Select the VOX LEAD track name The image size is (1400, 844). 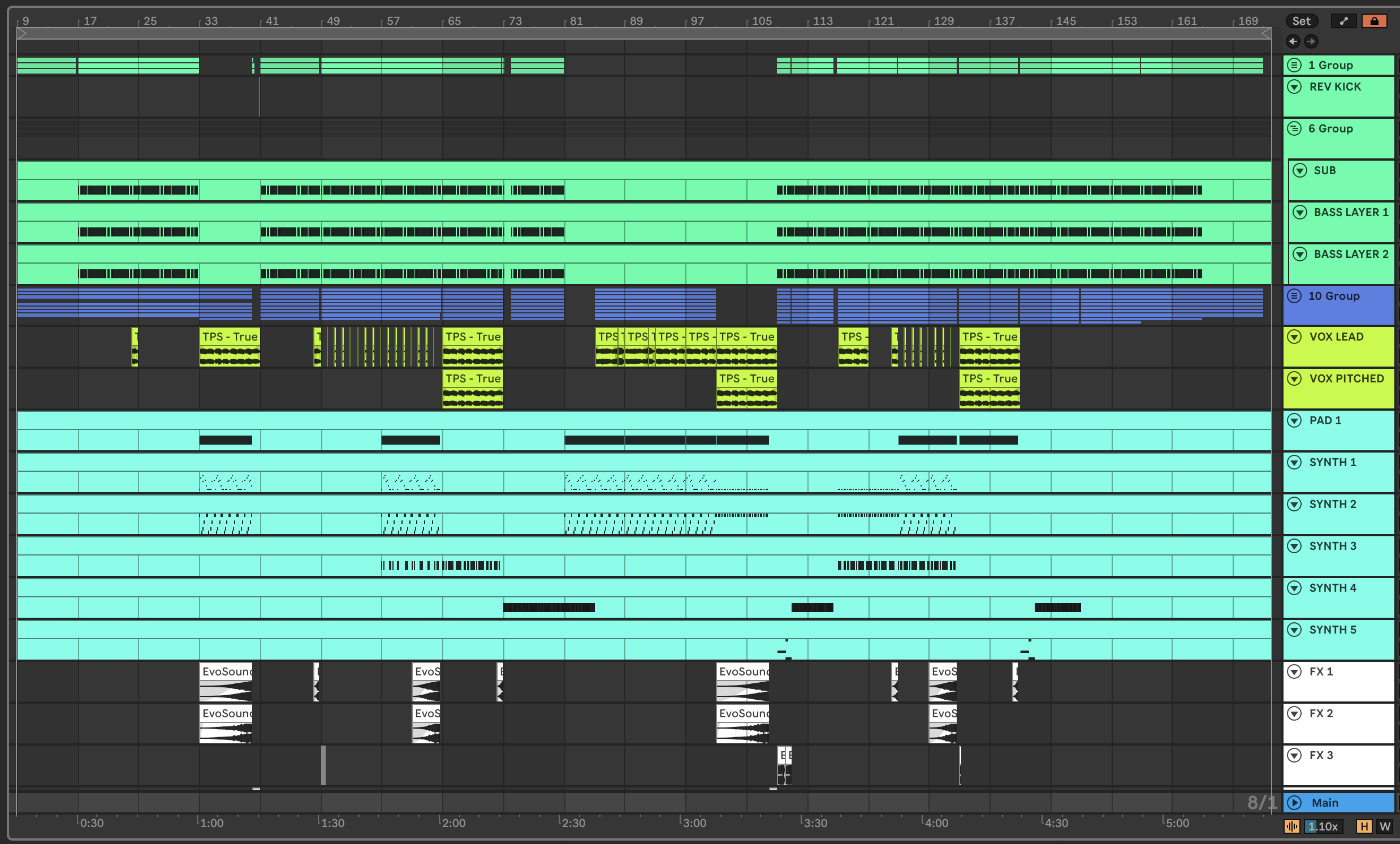[1336, 337]
